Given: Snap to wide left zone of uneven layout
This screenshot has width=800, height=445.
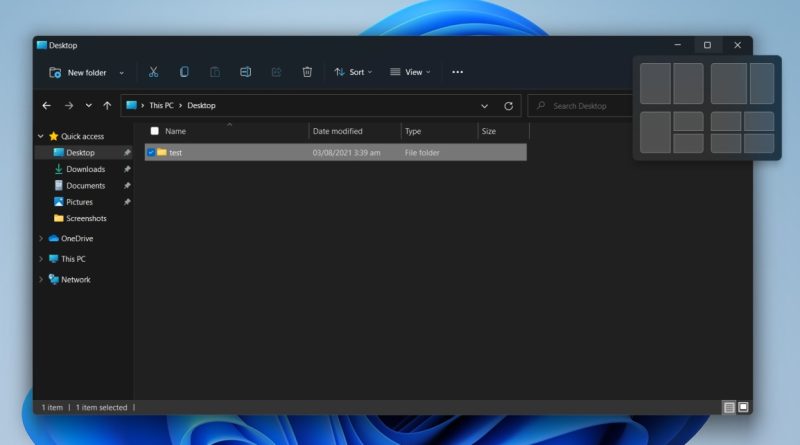Looking at the screenshot, I should coord(729,84).
